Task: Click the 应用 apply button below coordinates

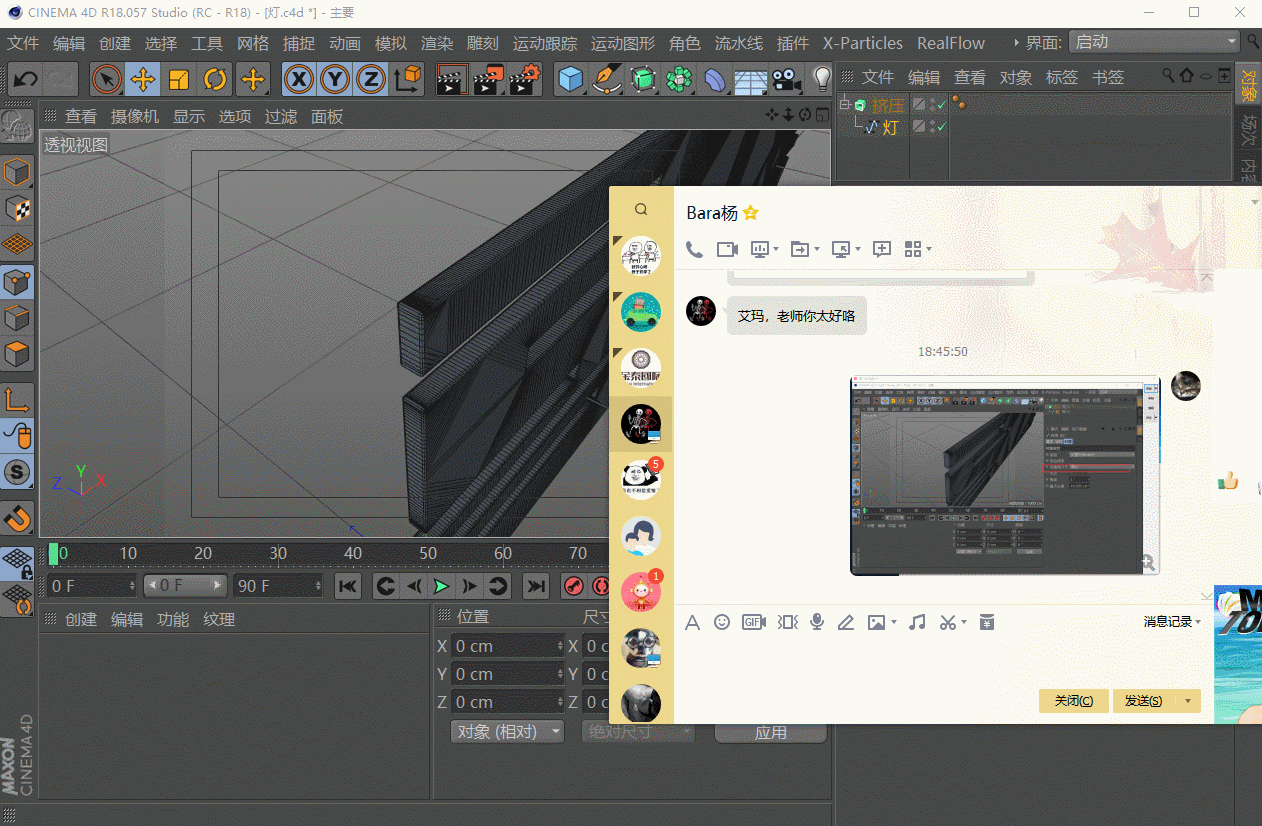Action: point(770,731)
